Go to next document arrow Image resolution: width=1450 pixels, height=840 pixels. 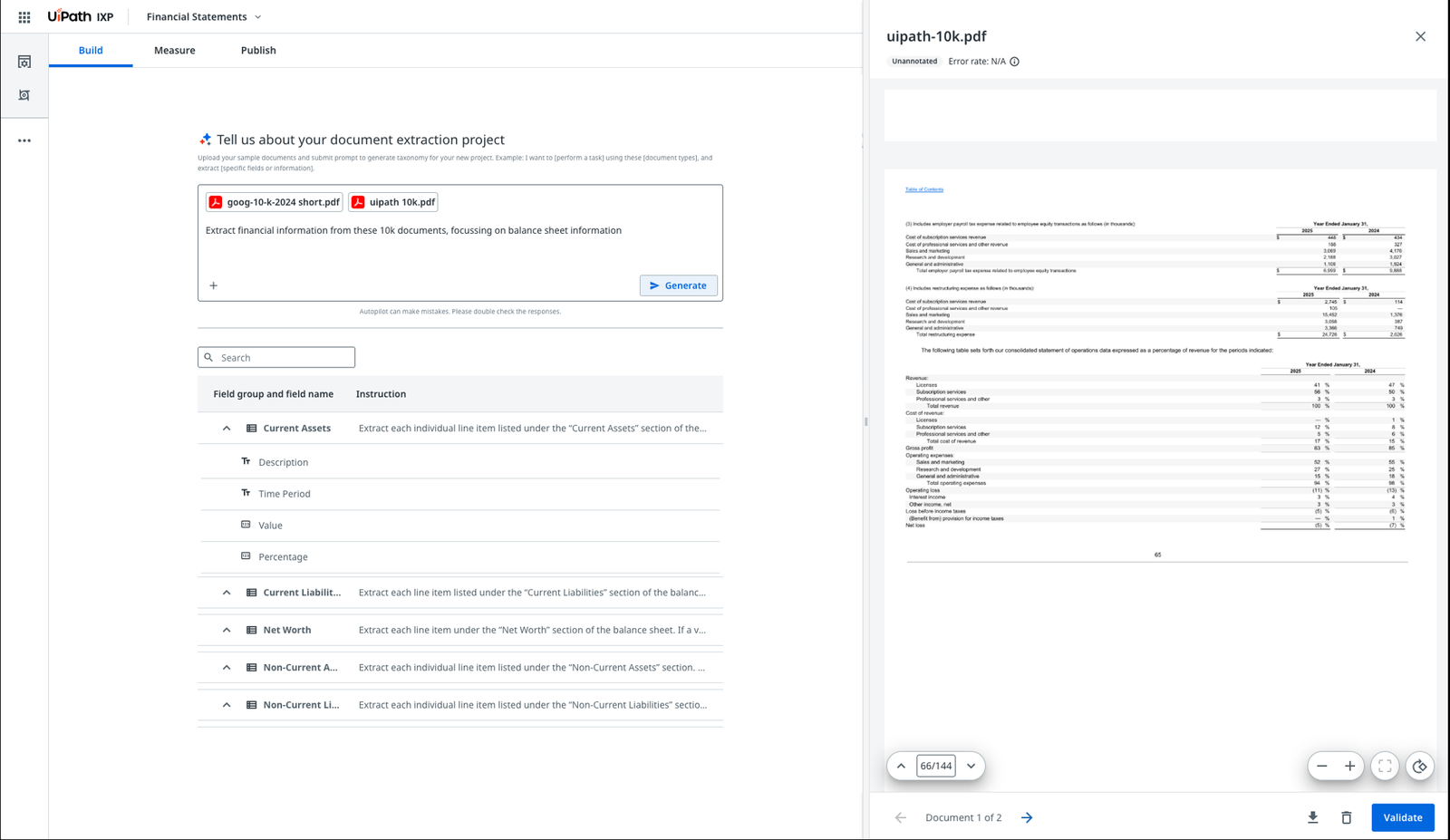point(1027,817)
